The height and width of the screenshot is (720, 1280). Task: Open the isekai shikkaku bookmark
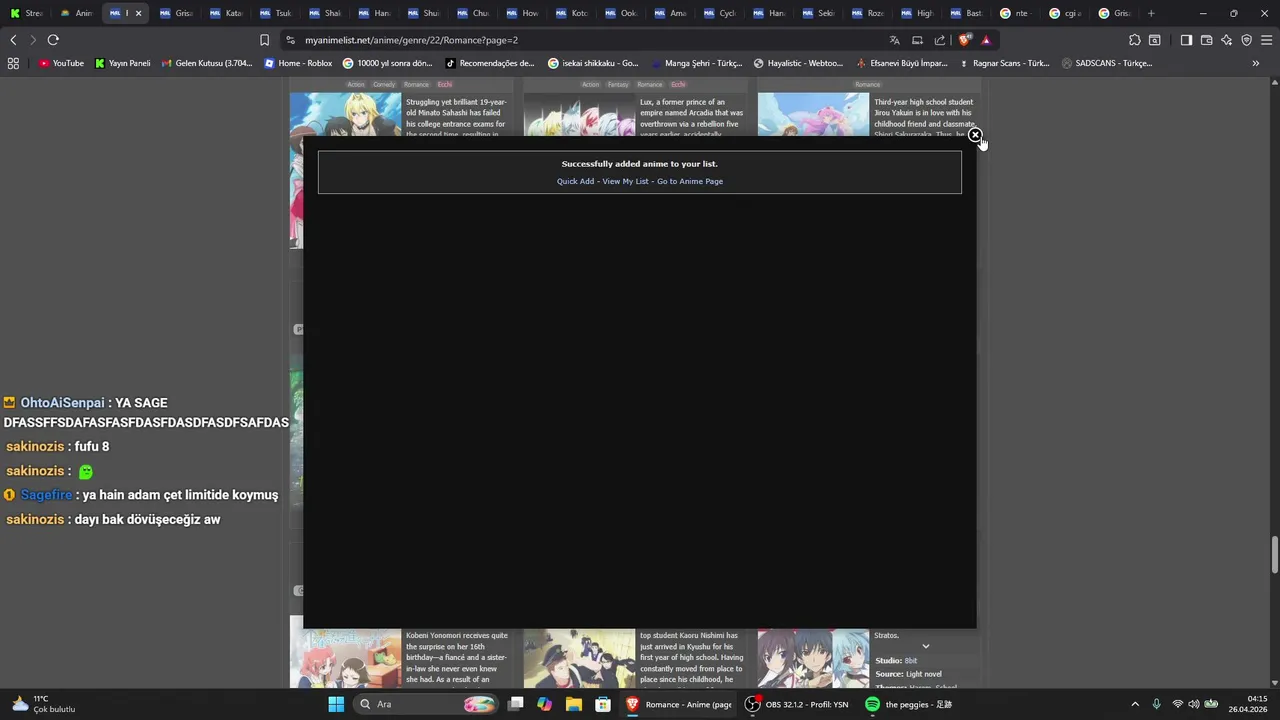click(593, 63)
